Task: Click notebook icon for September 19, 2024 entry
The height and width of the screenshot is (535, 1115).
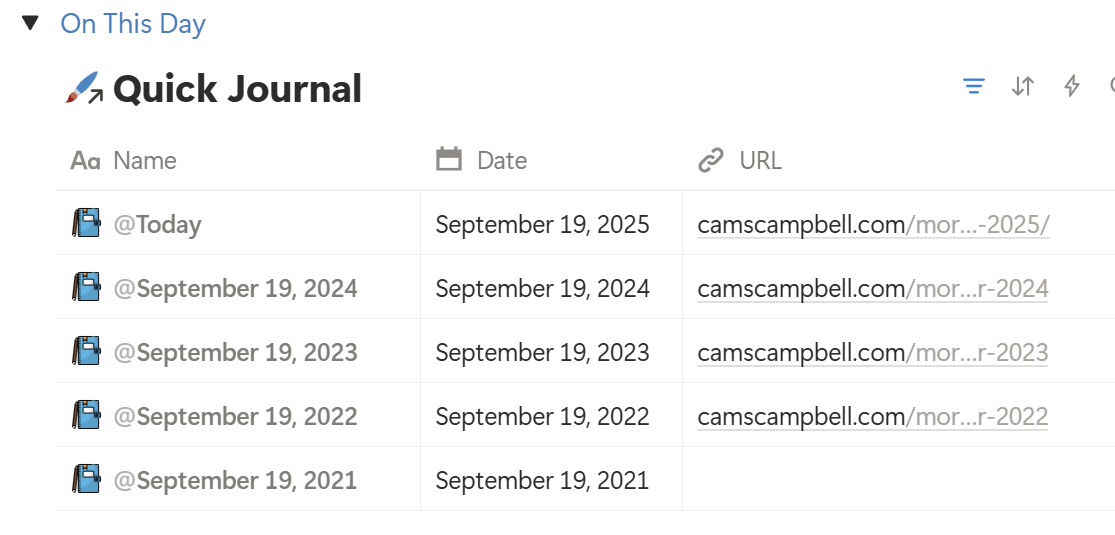Action: tap(87, 288)
